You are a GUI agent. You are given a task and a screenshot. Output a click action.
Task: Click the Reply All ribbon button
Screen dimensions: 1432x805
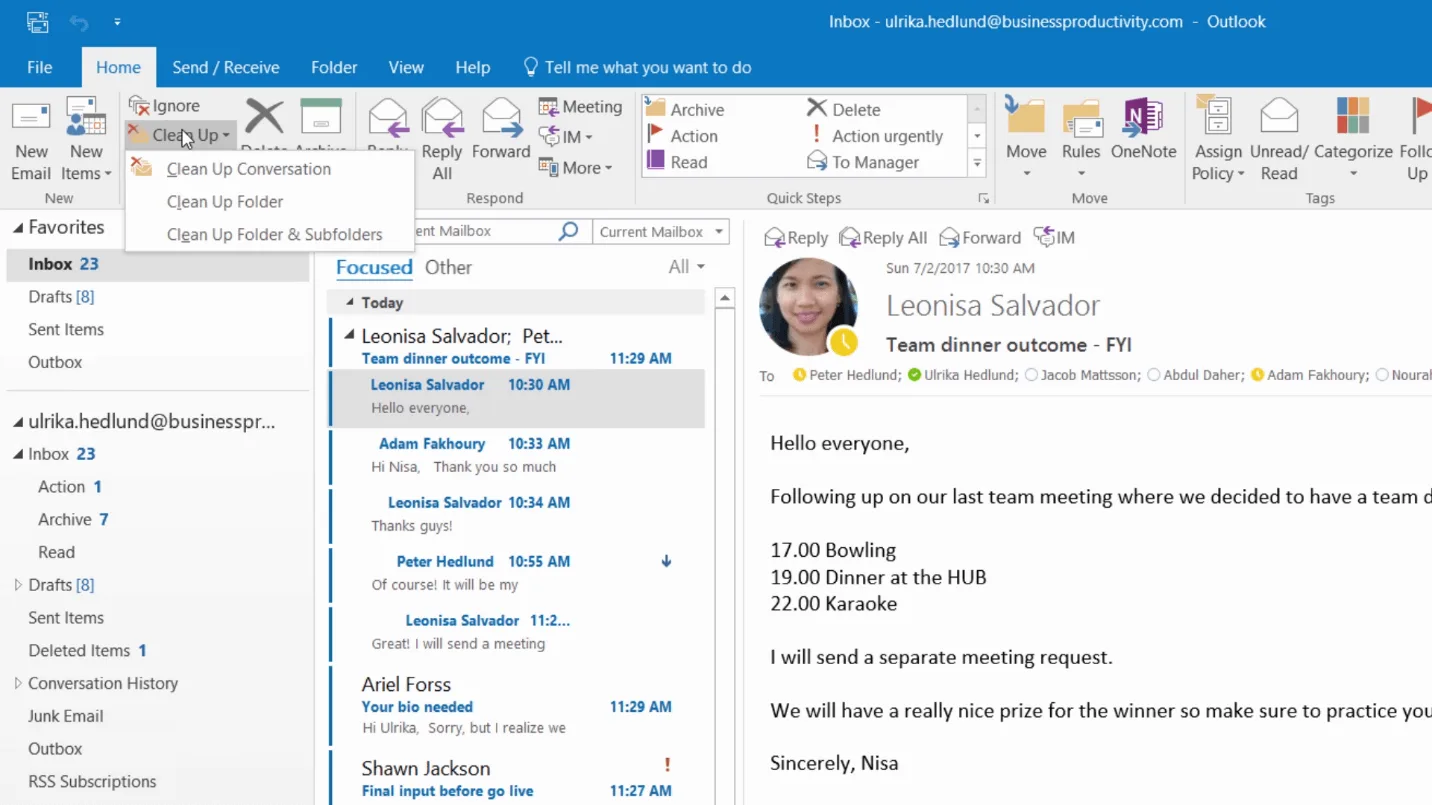point(441,139)
